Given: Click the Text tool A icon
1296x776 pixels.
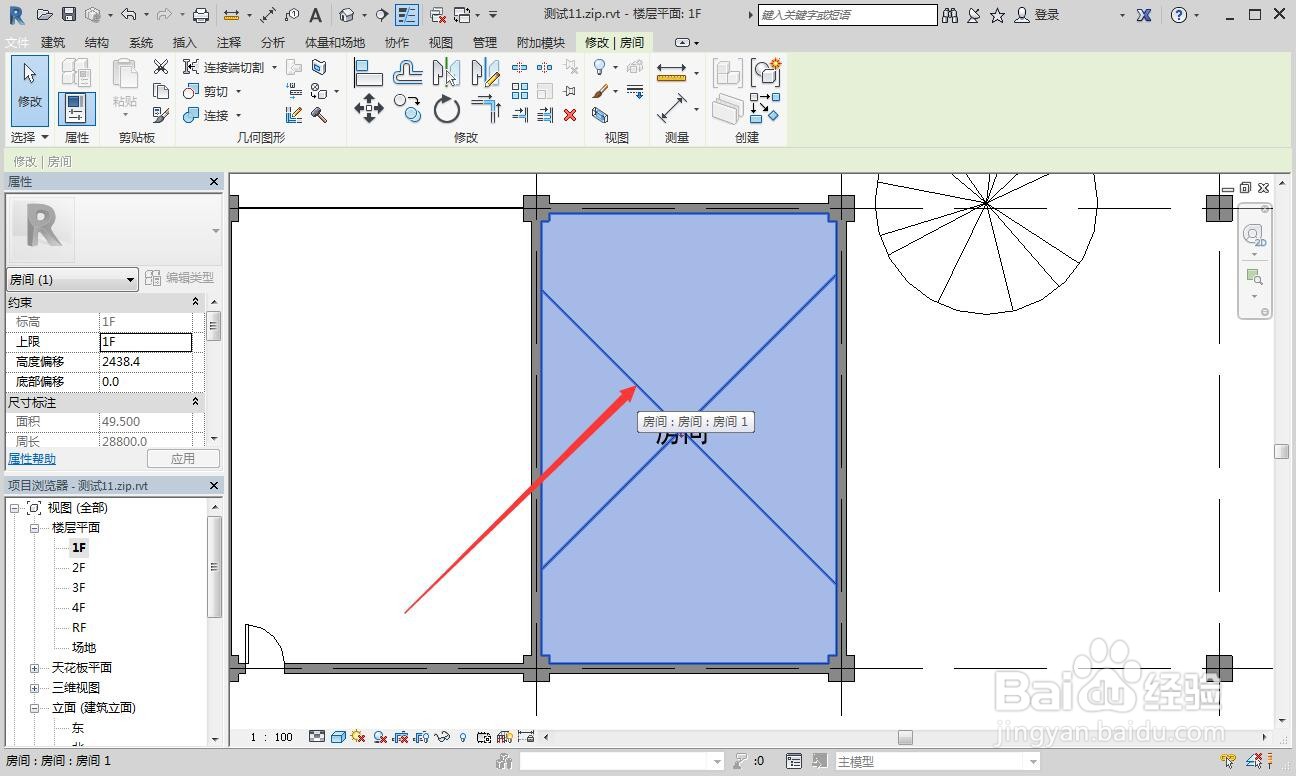Looking at the screenshot, I should [x=316, y=15].
